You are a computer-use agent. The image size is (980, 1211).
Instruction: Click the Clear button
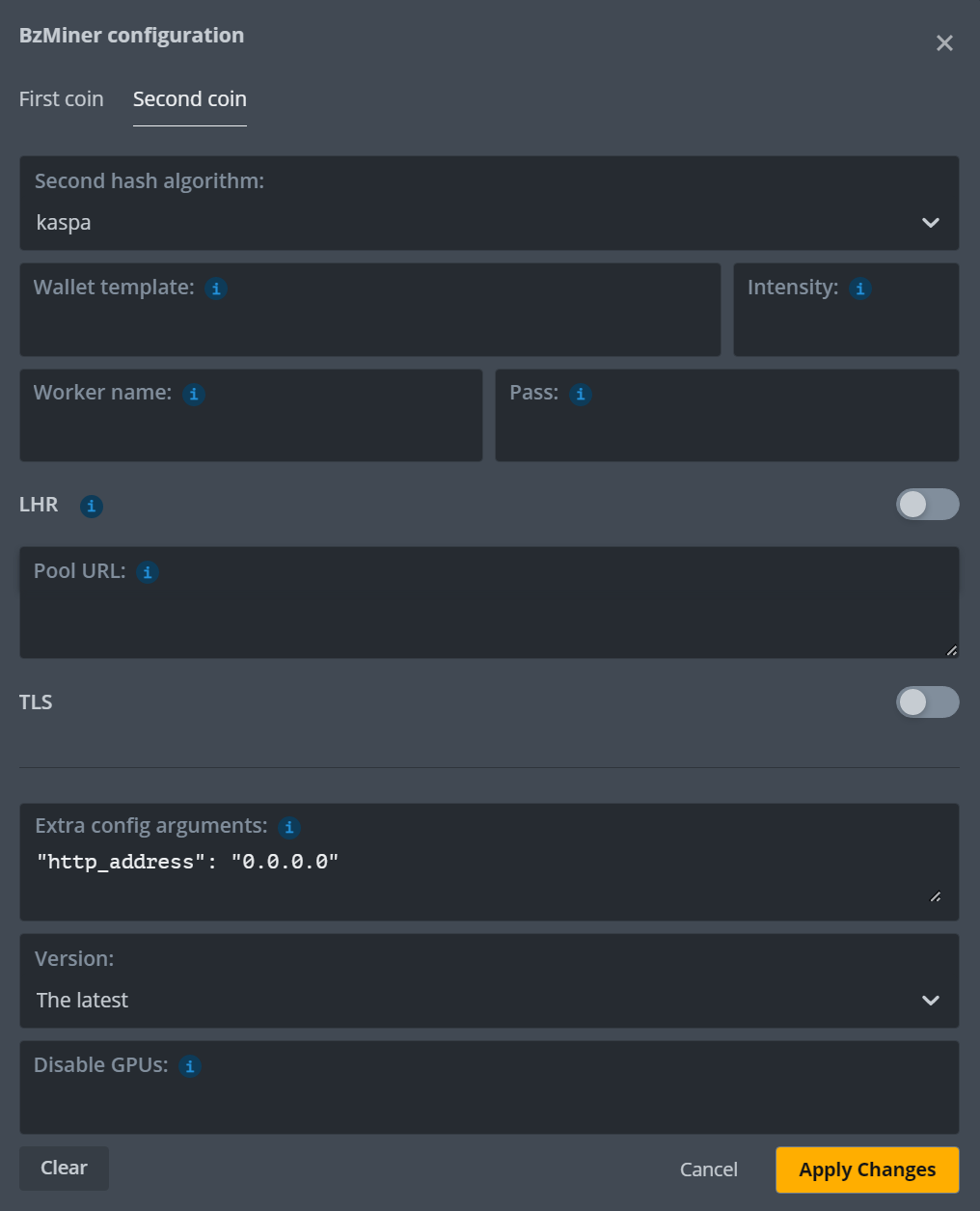[64, 1168]
